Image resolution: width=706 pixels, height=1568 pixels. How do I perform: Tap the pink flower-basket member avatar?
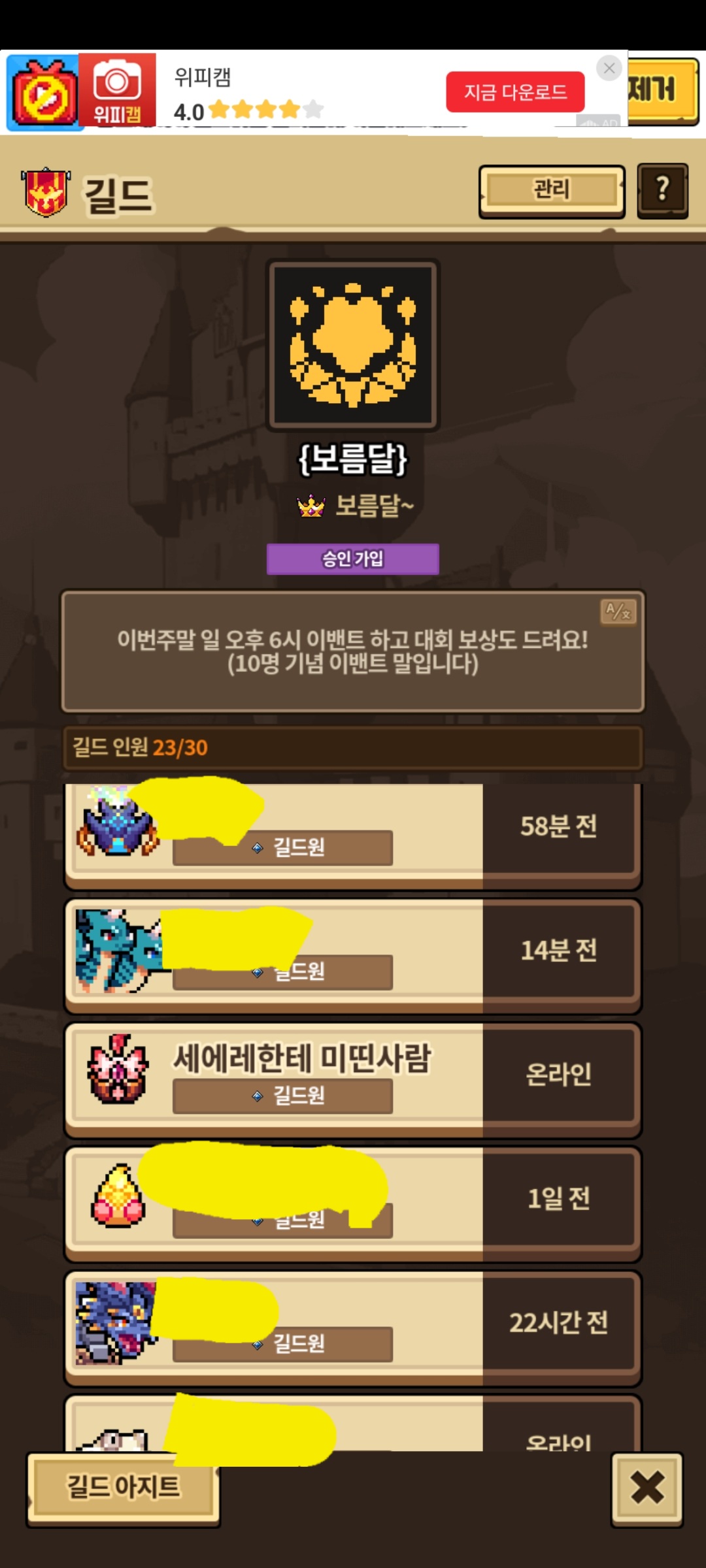[x=118, y=1070]
